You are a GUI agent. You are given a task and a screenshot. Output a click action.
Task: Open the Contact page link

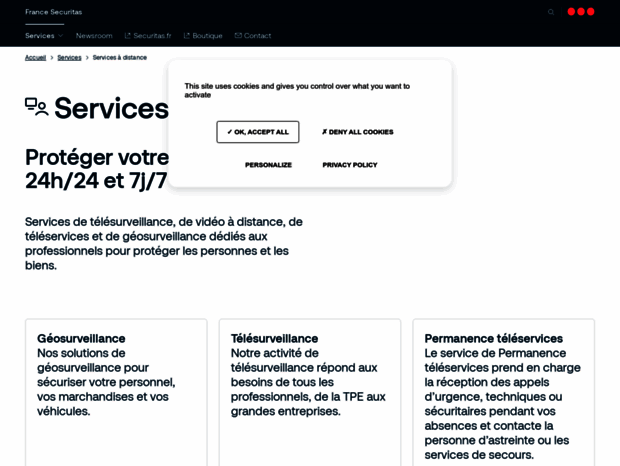point(257,36)
